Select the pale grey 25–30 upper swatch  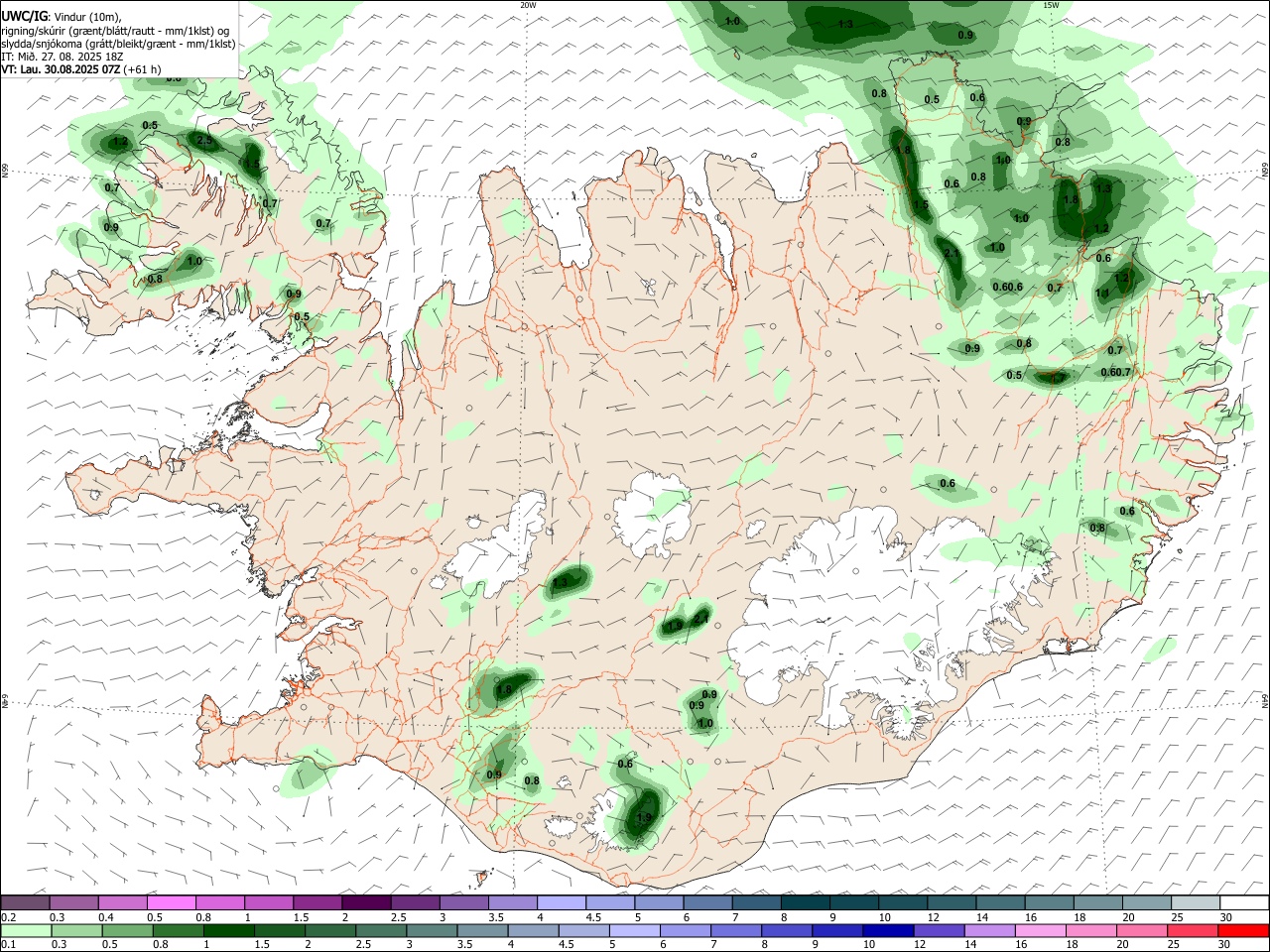pos(1195,902)
